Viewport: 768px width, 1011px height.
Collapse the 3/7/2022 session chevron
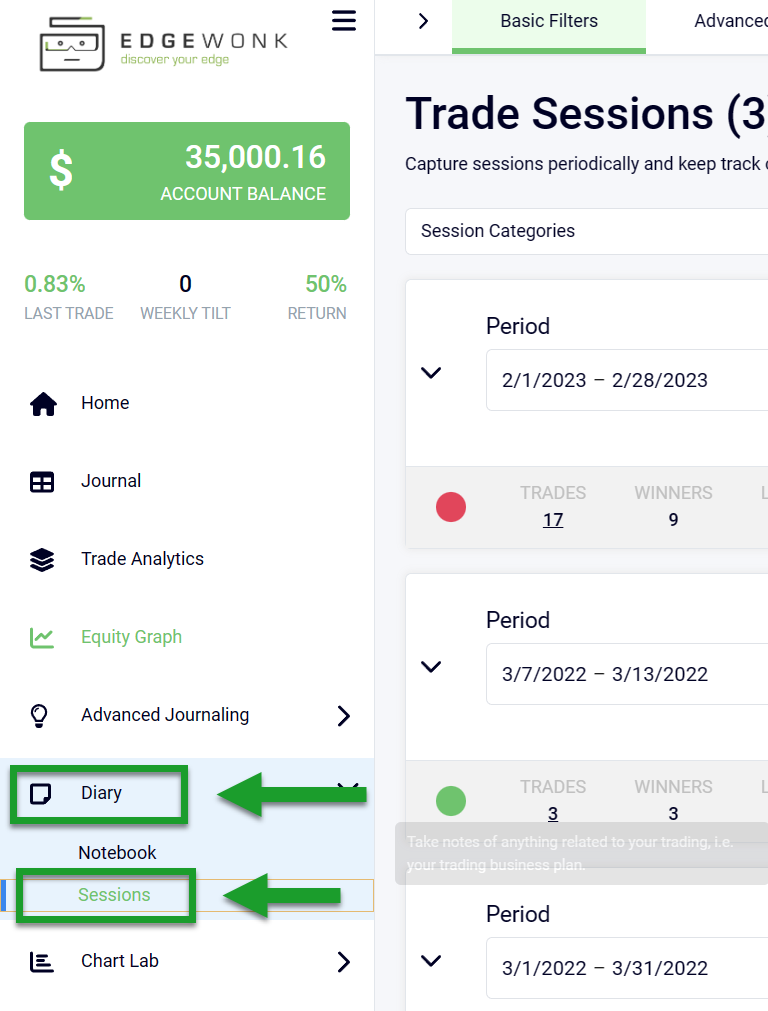tap(431, 667)
